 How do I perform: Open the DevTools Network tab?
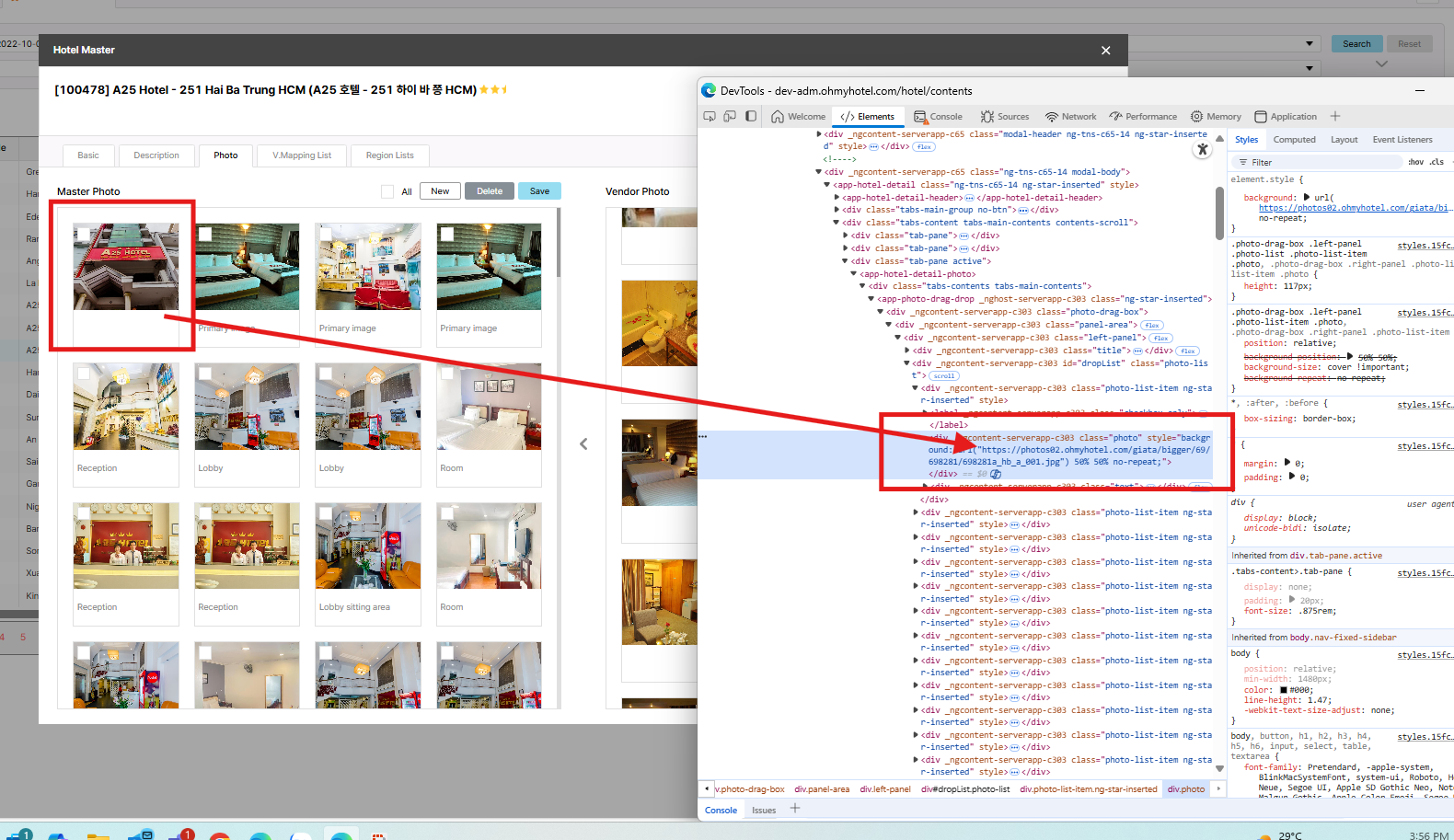(1070, 117)
